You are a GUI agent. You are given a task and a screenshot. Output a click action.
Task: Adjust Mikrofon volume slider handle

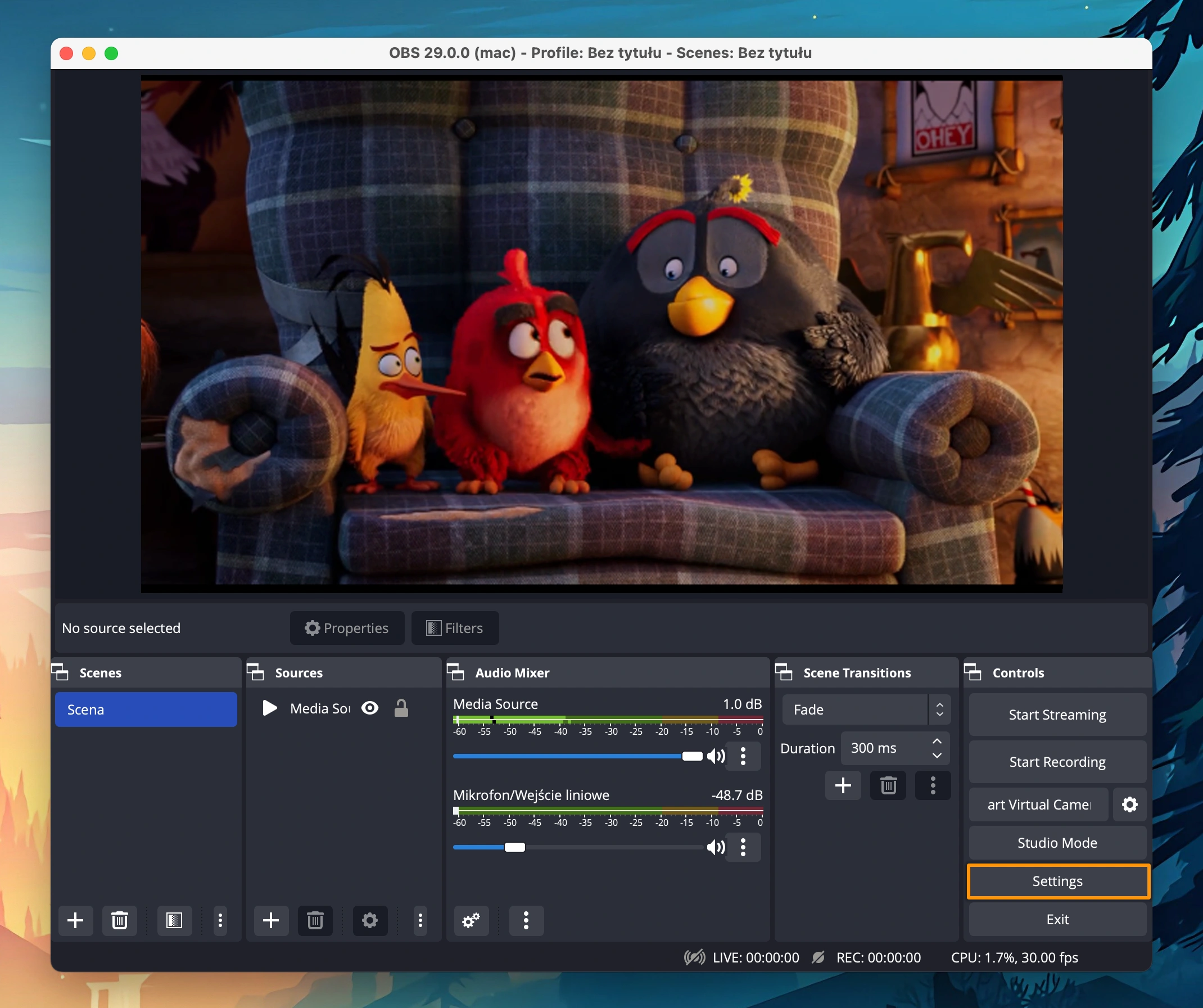coord(514,847)
